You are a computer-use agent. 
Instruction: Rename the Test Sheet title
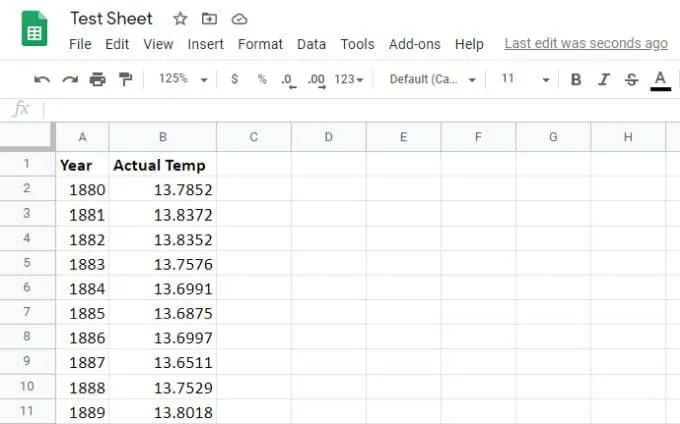111,19
